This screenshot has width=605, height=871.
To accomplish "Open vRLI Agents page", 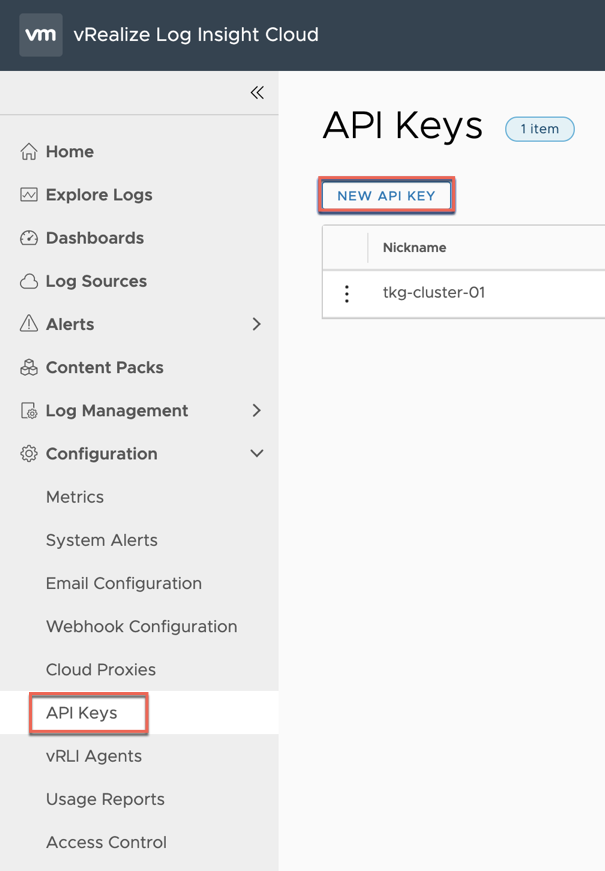I will tap(94, 757).
